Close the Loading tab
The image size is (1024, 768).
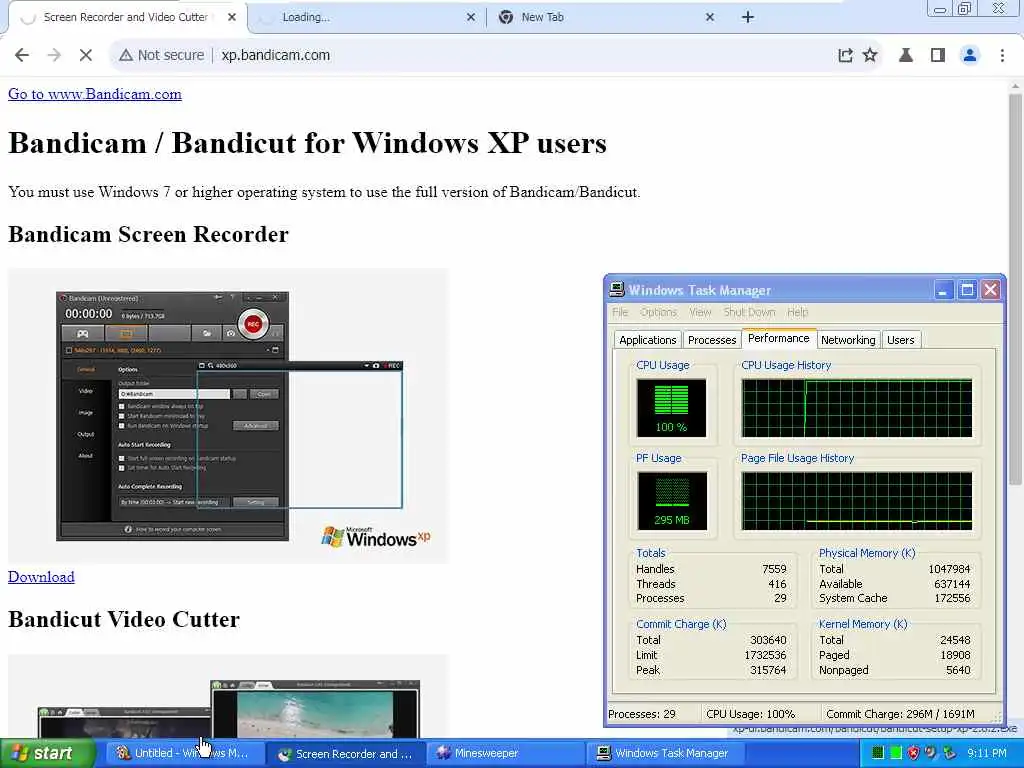click(x=471, y=18)
